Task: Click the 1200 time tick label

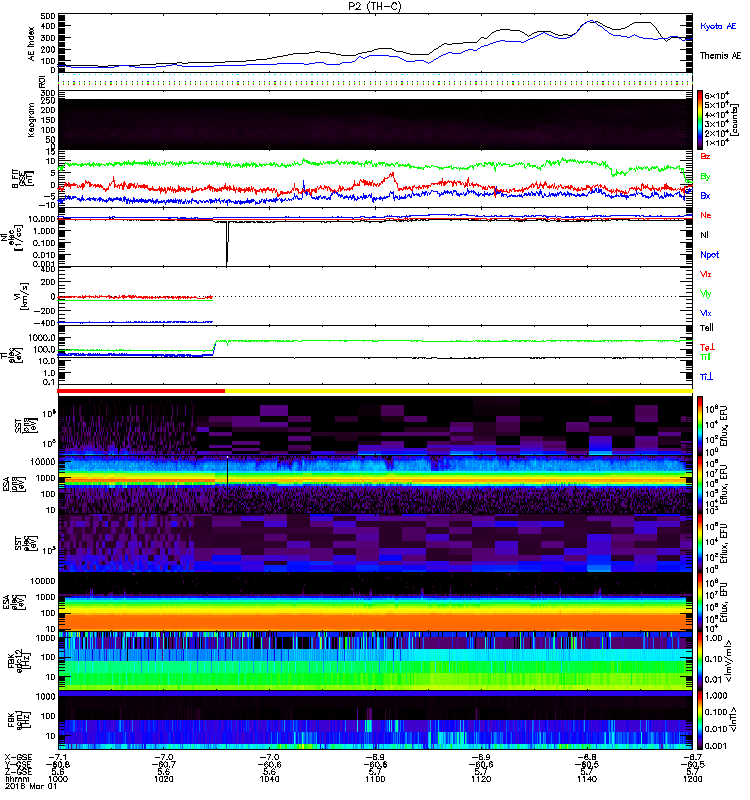Action: pyautogui.click(x=692, y=779)
